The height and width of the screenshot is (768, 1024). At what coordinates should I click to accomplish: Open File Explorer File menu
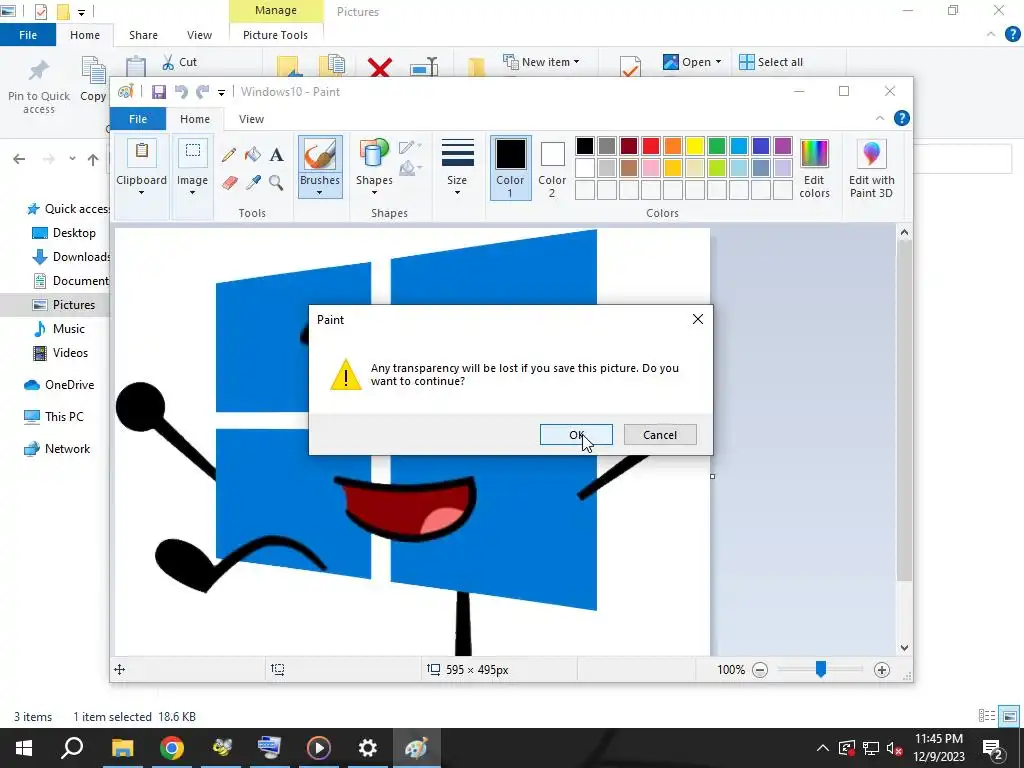point(28,35)
